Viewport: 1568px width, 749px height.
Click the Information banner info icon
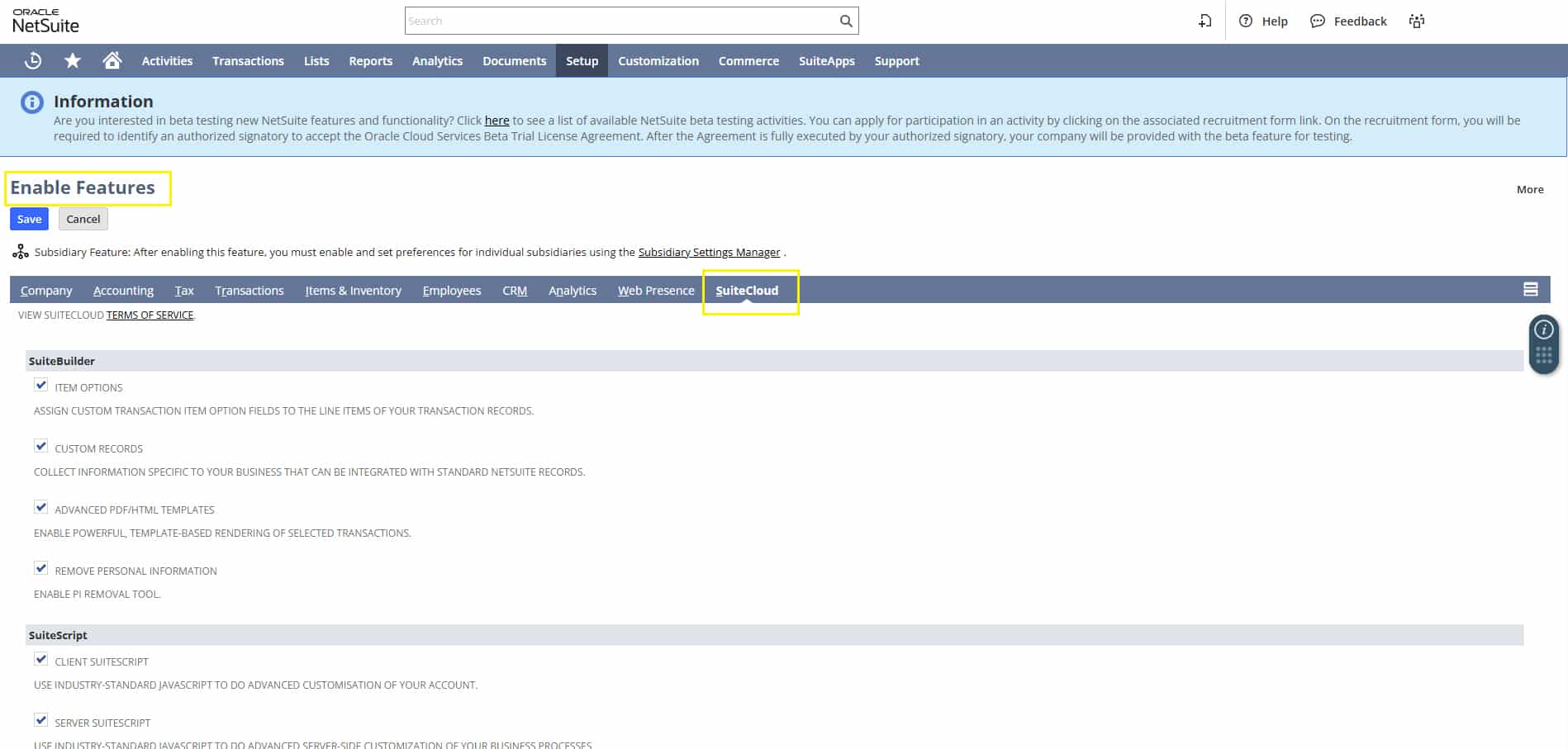tap(31, 102)
